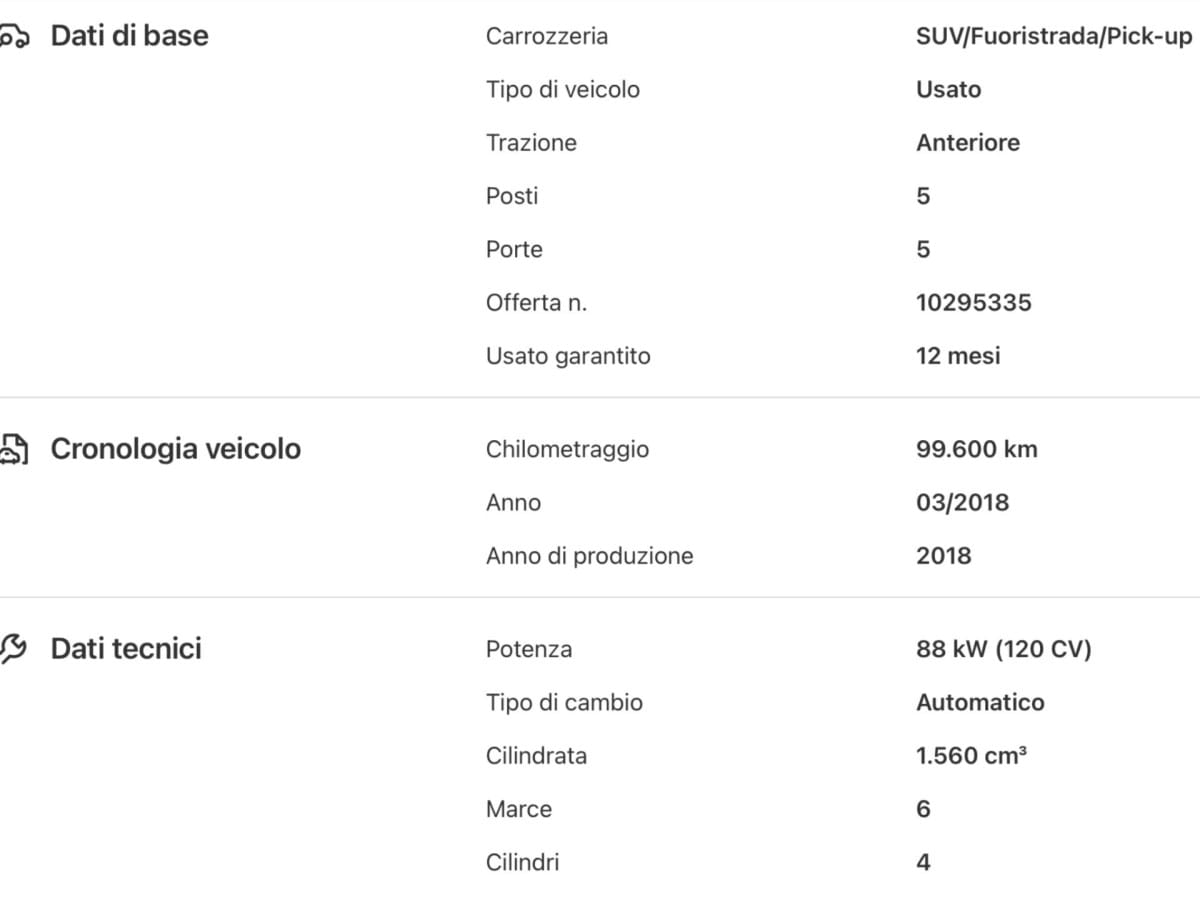1200x900 pixels.
Task: Select the Chilometraggio label
Action: 567,449
